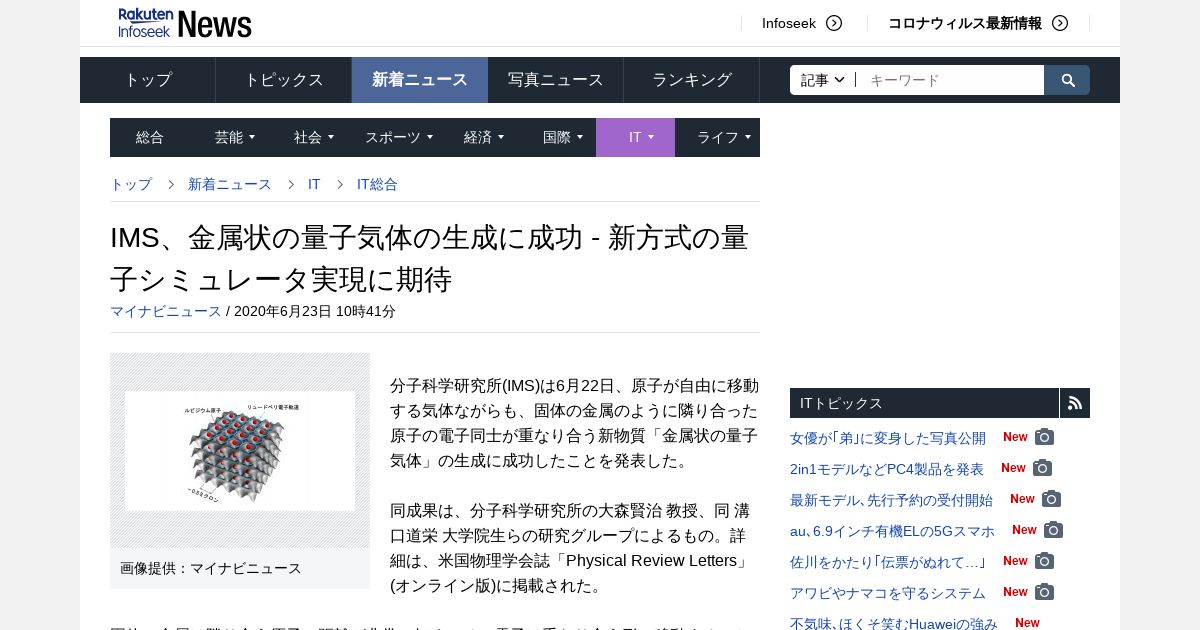Click the article headline IMS、金属状の量子気体
The width and height of the screenshot is (1200, 630).
(429, 258)
